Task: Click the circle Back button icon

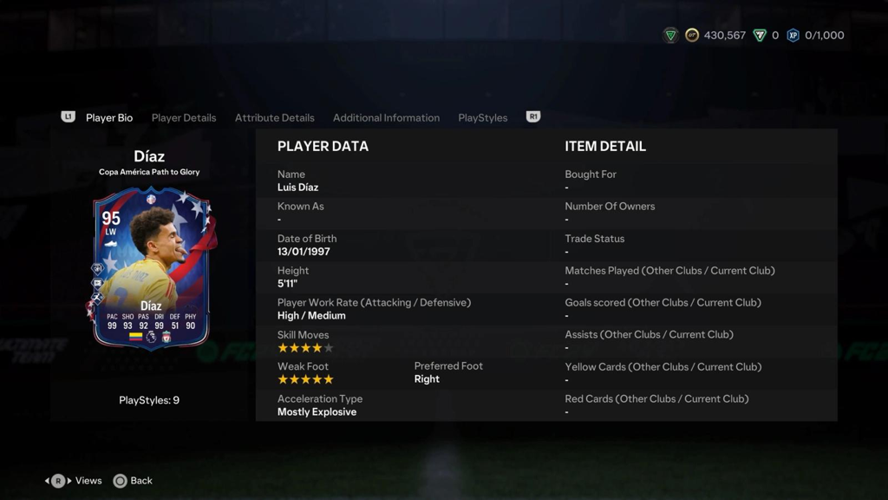Action: click(x=120, y=481)
